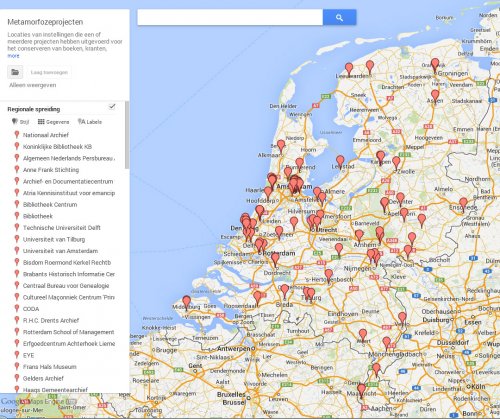Screen dimensions: 500x419
Task: Select the 'CODA' list entry
Action: point(31,309)
